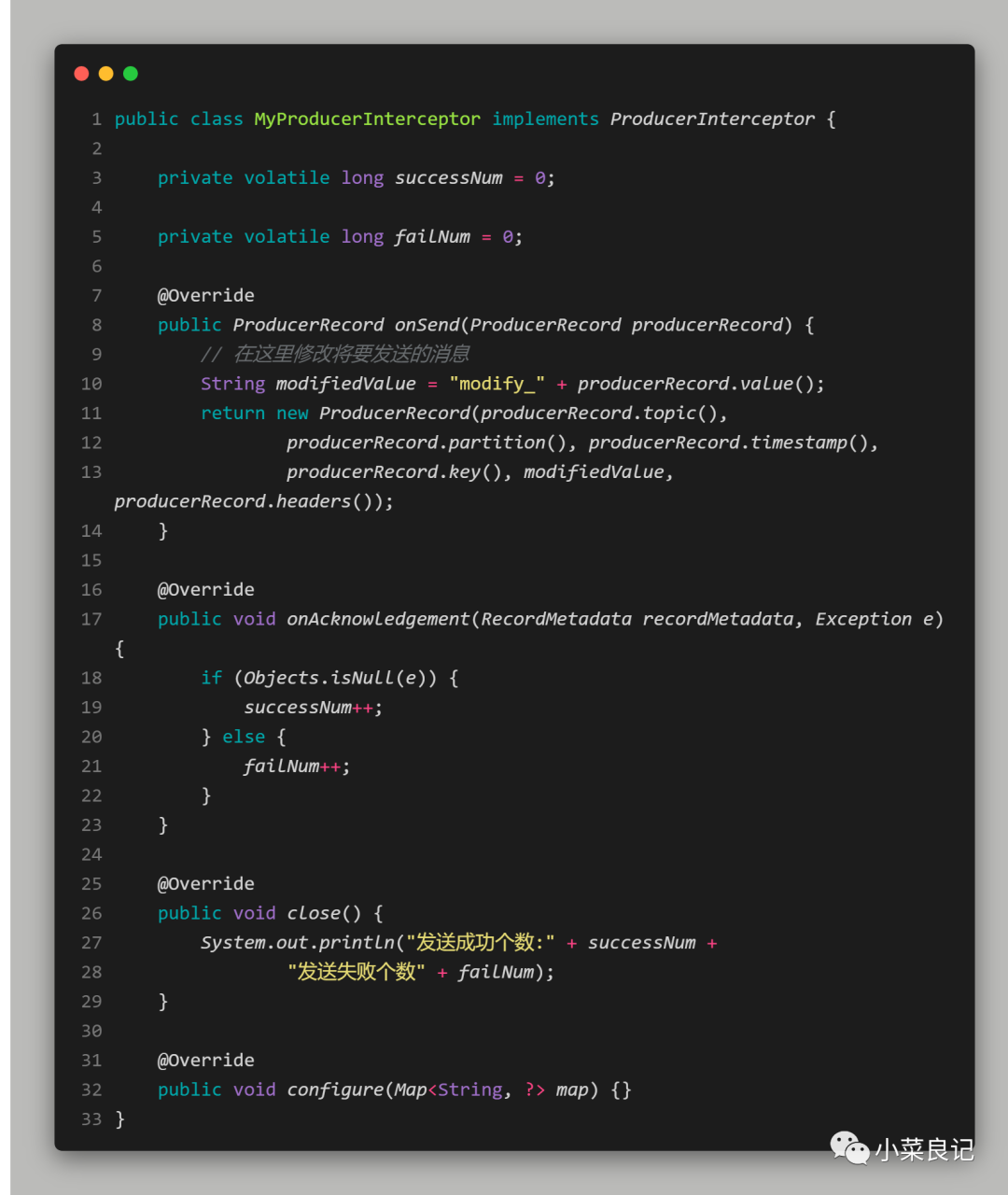Click the configure method name on line 32
The image size is (1008, 1195).
(x=335, y=1090)
